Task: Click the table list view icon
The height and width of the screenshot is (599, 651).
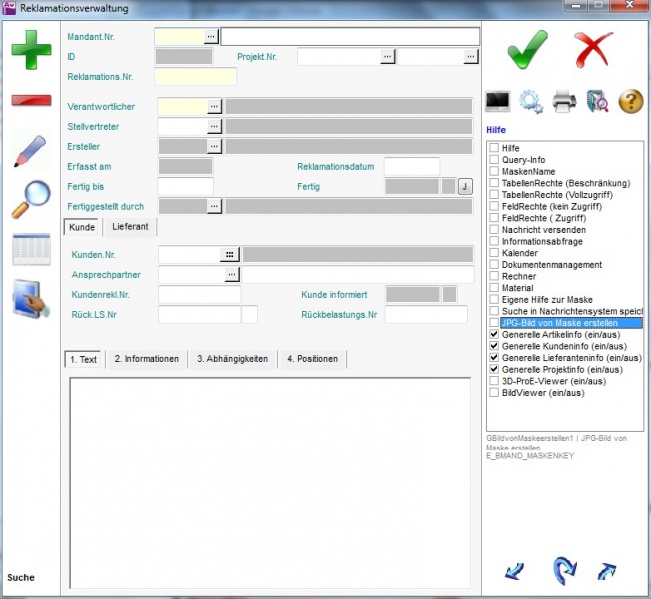Action: (31, 250)
